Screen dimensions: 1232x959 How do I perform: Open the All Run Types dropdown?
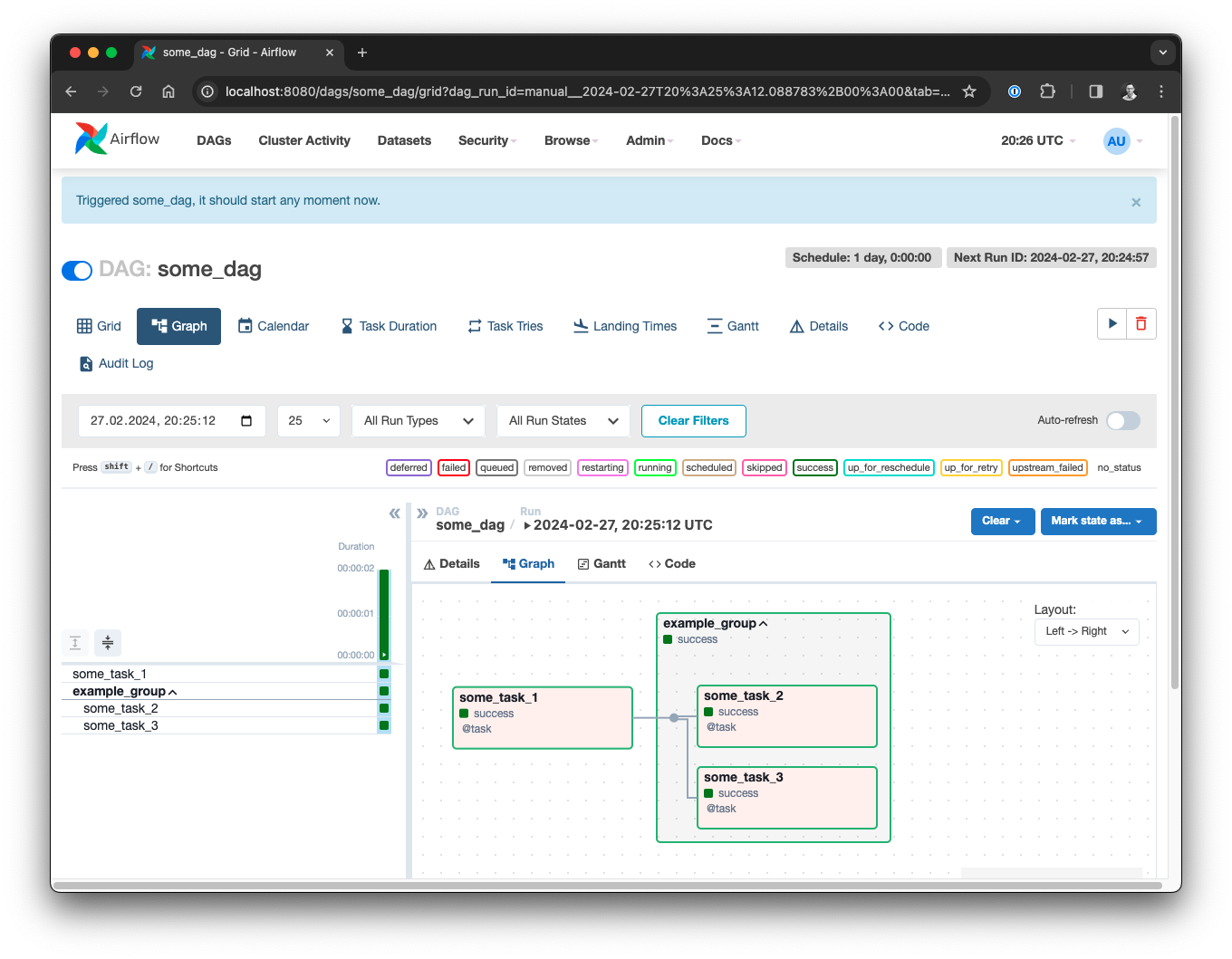[x=419, y=421]
